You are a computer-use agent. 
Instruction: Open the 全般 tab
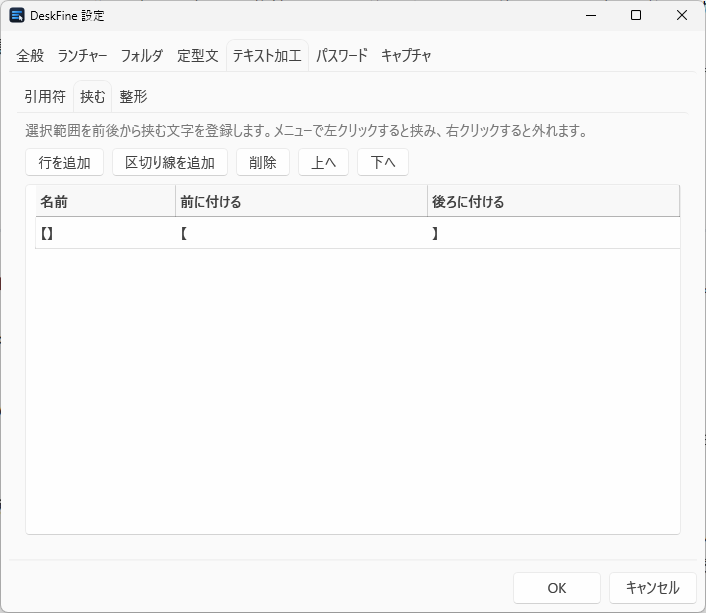(30, 56)
